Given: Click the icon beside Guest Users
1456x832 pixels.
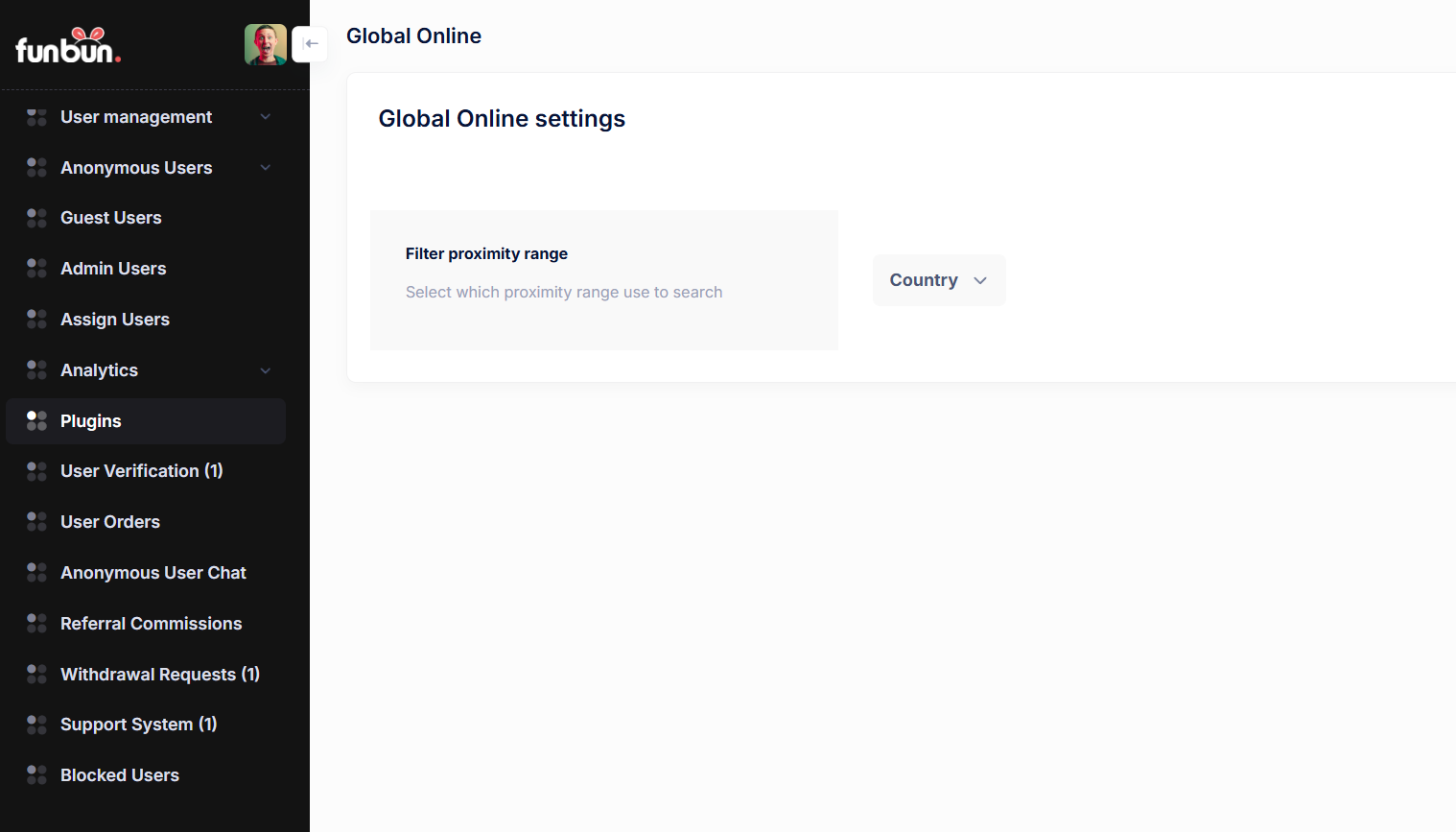Looking at the screenshot, I should click(36, 218).
